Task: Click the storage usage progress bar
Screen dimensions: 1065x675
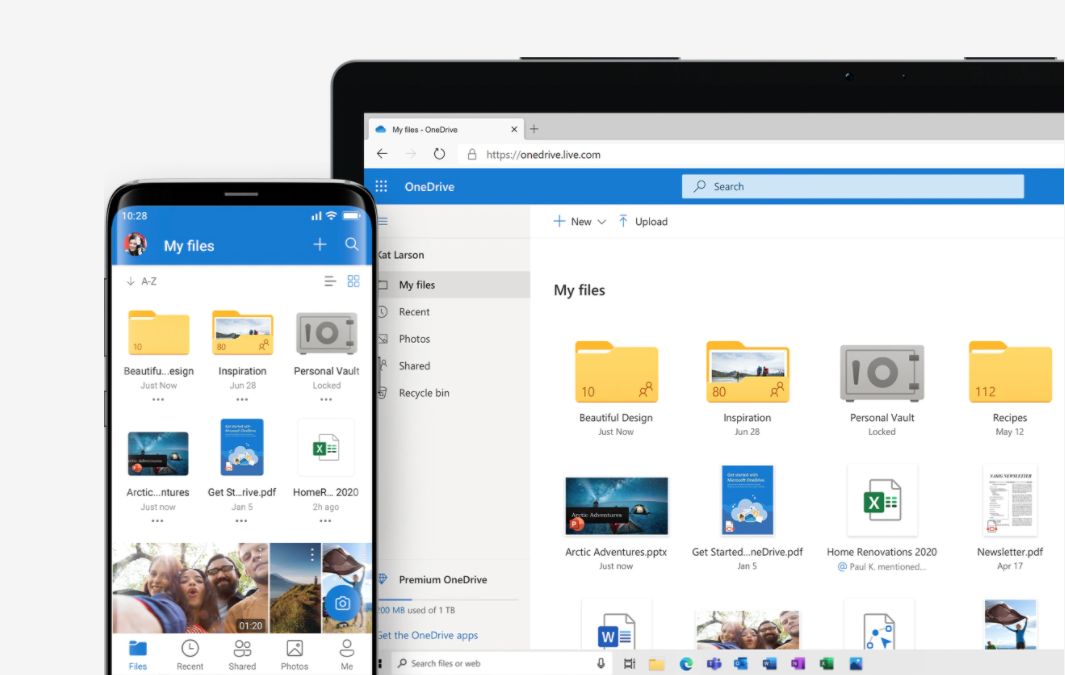Action: pyautogui.click(x=448, y=600)
